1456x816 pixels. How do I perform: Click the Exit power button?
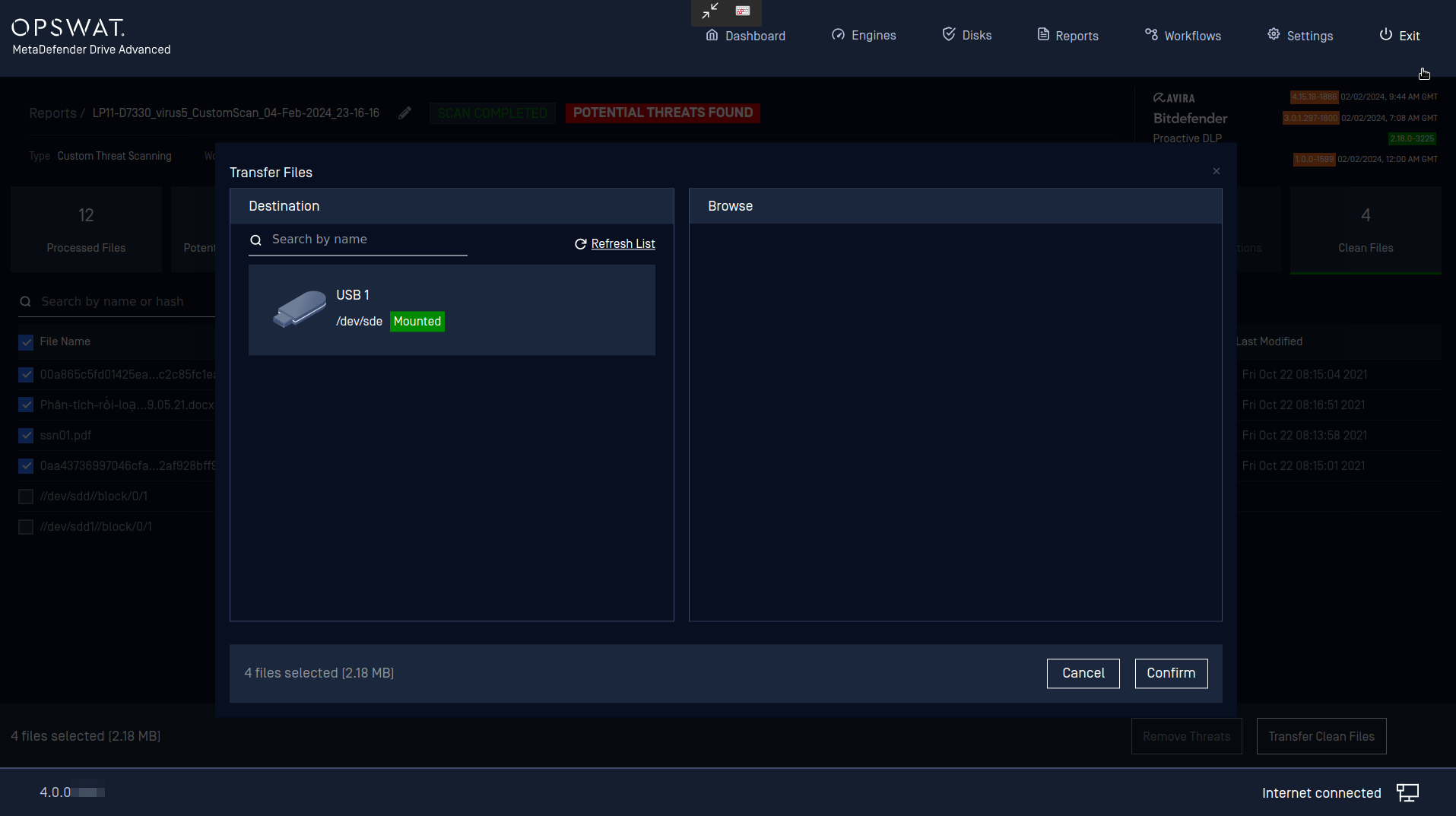(x=1400, y=36)
